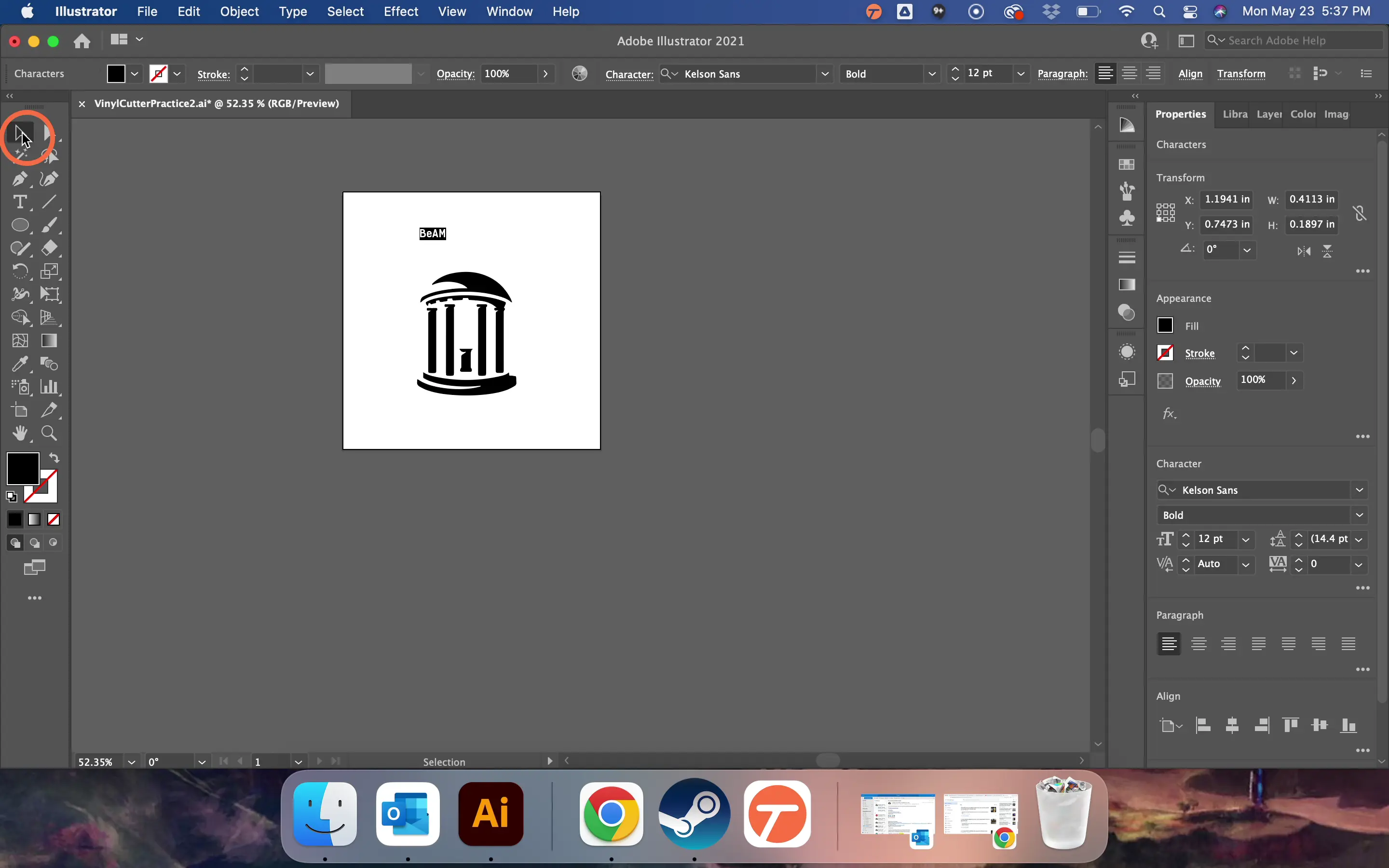Align text center in Paragraph panel
The width and height of the screenshot is (1389, 868).
pyautogui.click(x=1199, y=644)
